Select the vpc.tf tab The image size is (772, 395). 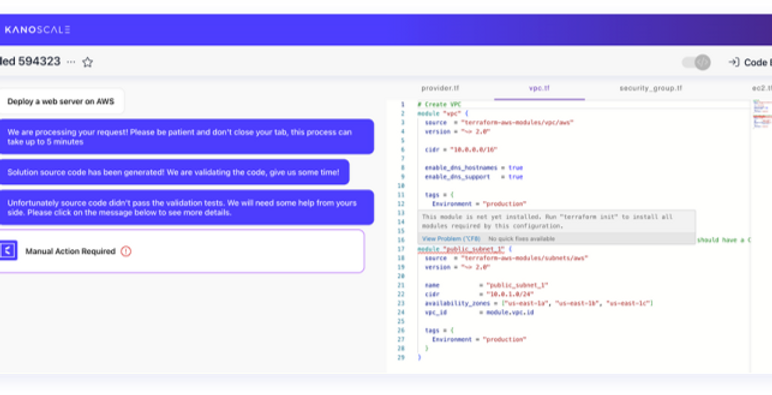(x=539, y=88)
